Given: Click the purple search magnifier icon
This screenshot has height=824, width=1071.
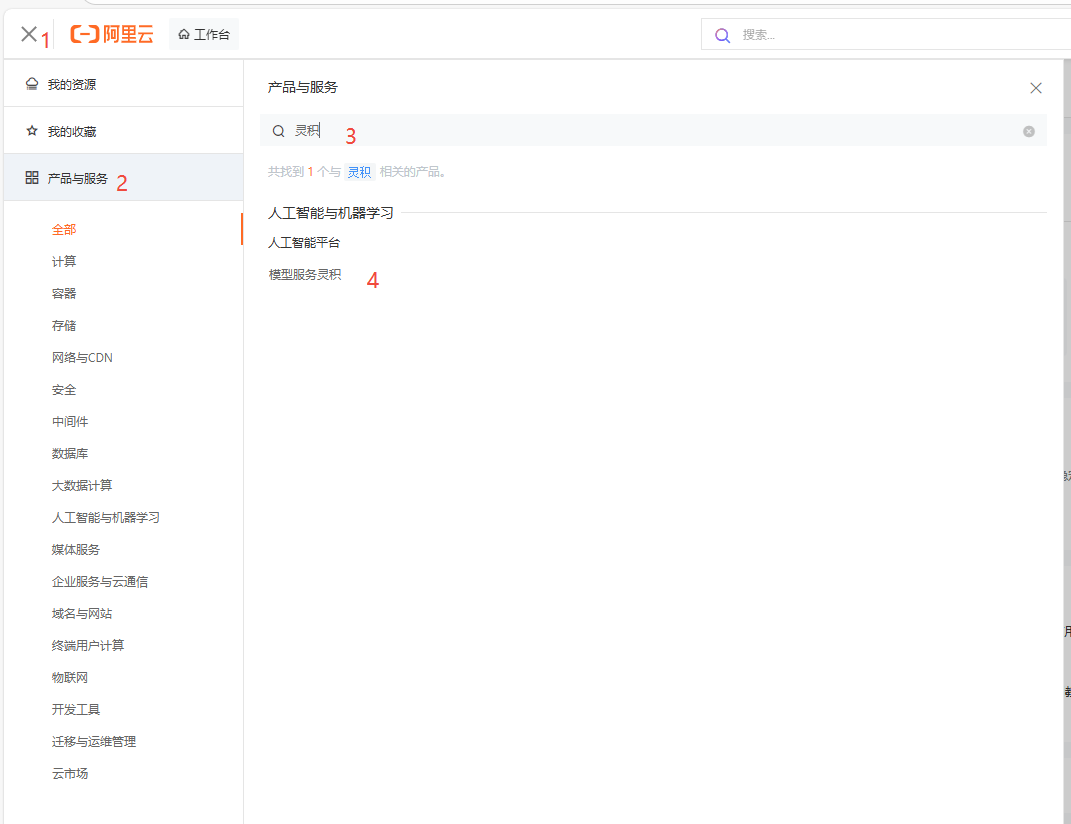Looking at the screenshot, I should click(x=722, y=36).
